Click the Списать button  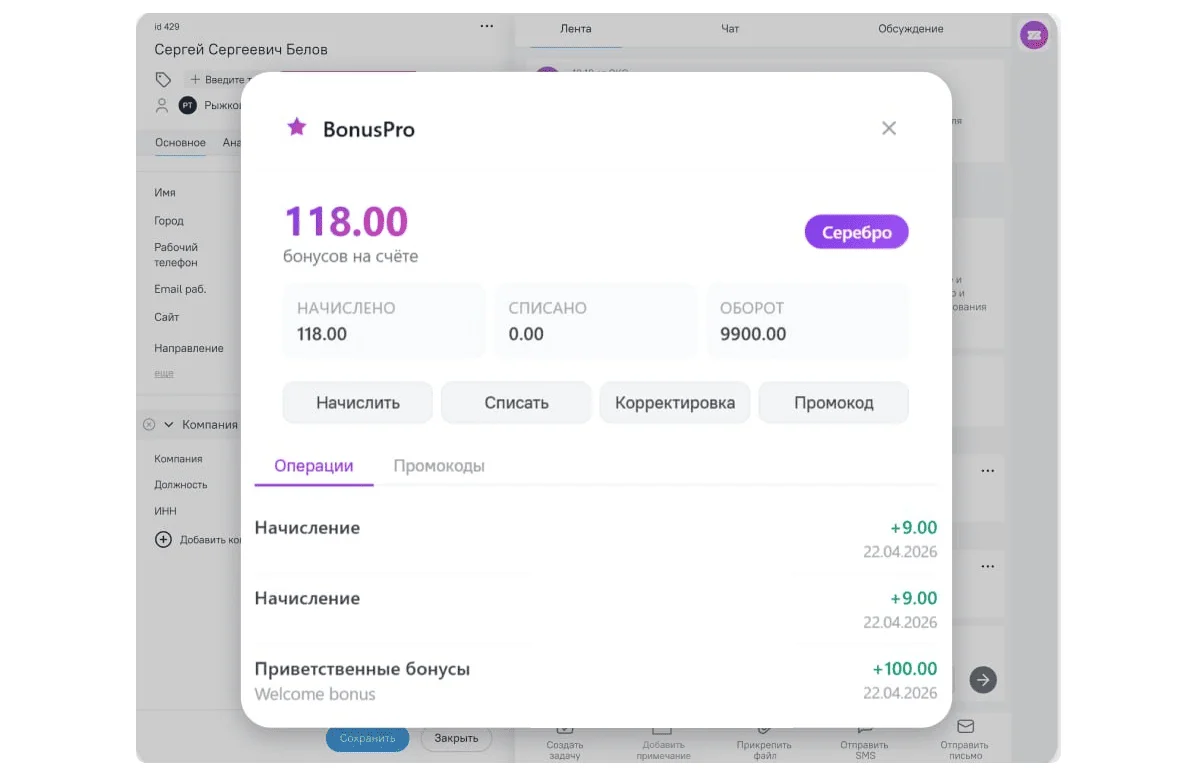[x=516, y=402]
